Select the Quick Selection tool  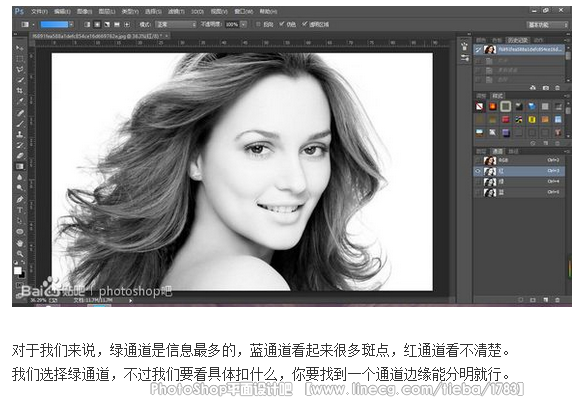pos(19,80)
